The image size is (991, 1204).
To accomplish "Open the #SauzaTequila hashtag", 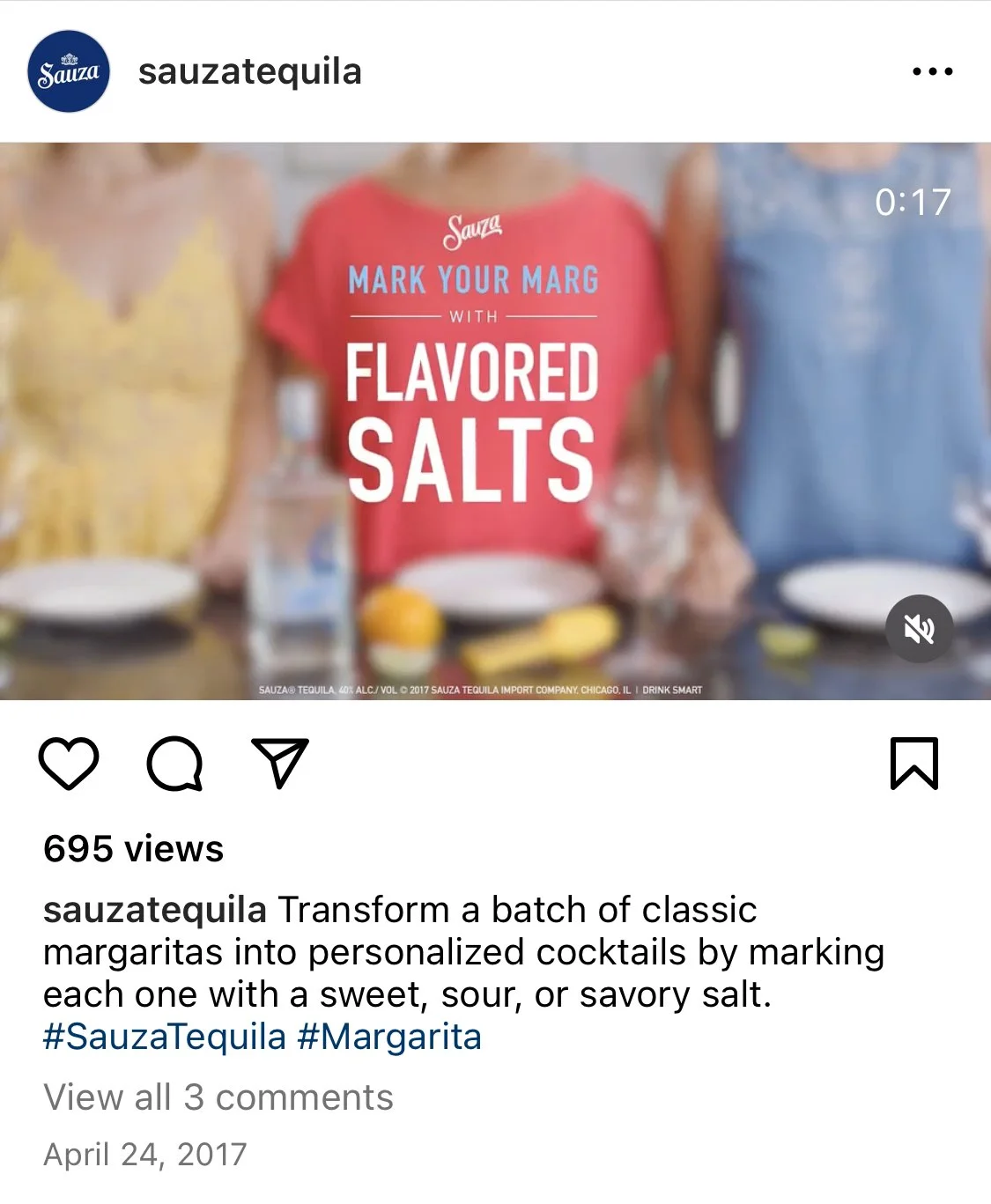I will tap(165, 1037).
